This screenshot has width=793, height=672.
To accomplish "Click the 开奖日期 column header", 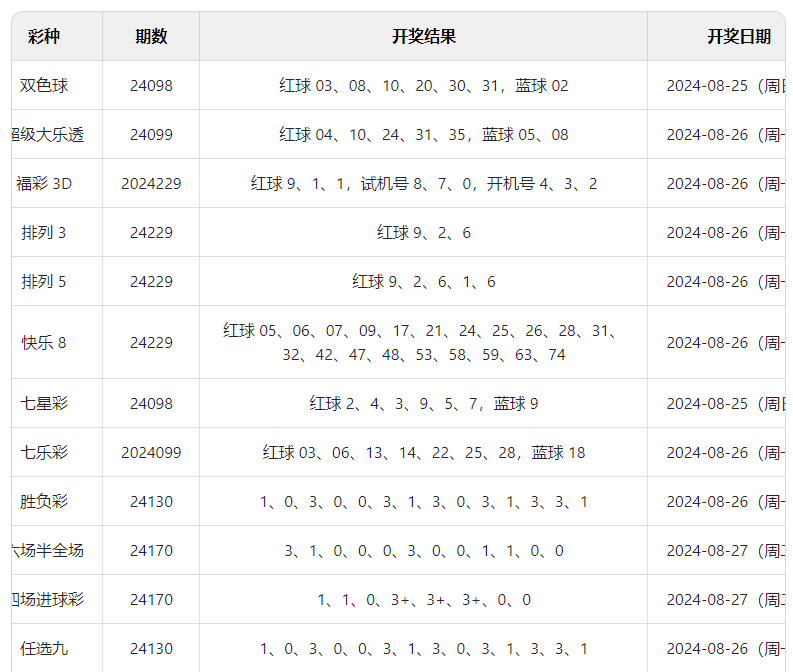I will pyautogui.click(x=738, y=37).
